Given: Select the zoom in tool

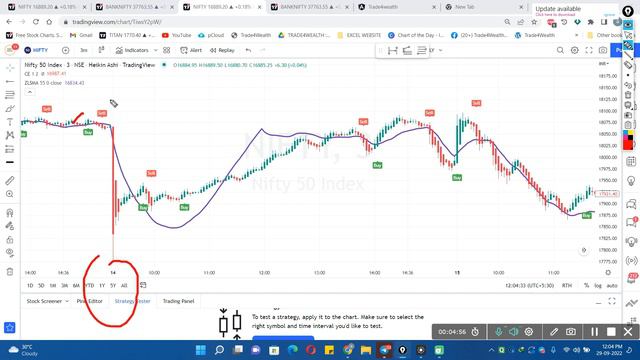Looking at the screenshot, I should point(10,194).
